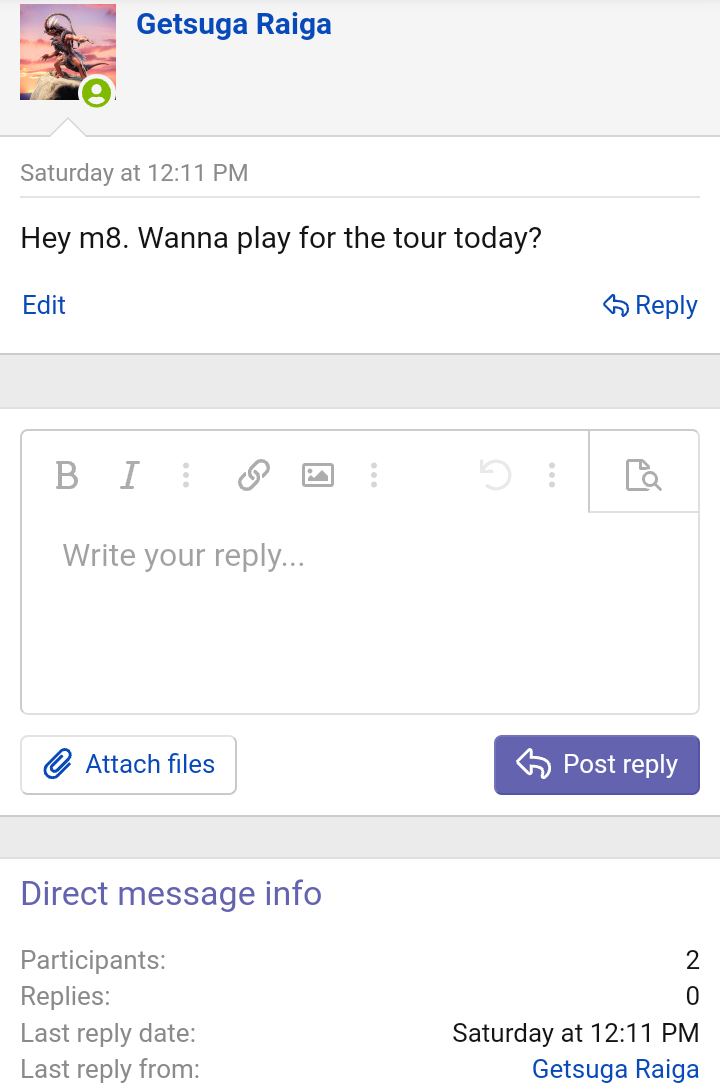
Task: Open Getsuga Raiga profile from header
Action: [x=234, y=24]
